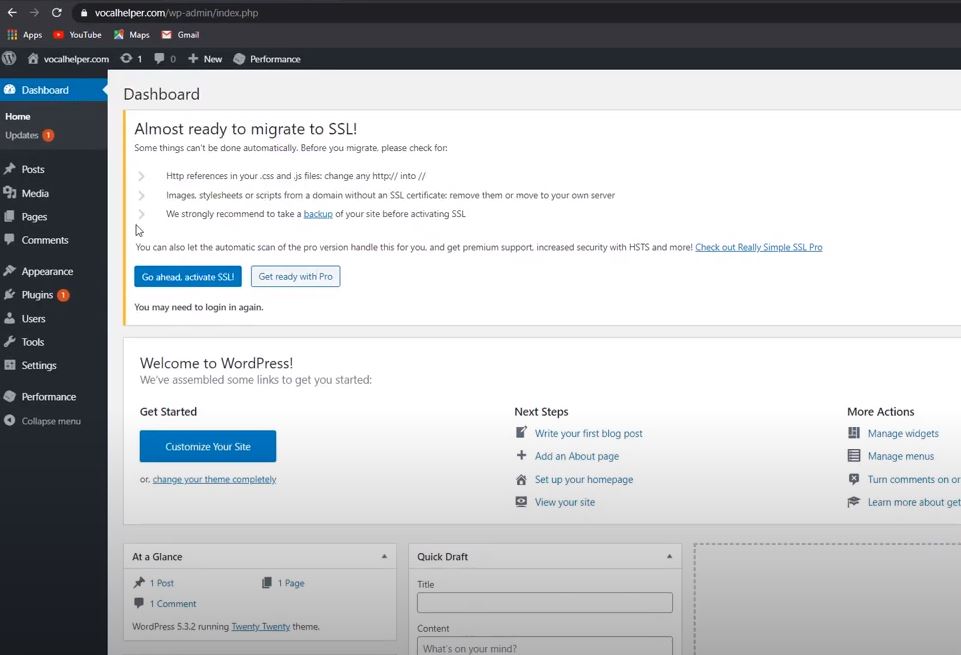Click the Go ahead, activate SSL! button
Viewport: 961px width, 655px height.
tap(187, 276)
